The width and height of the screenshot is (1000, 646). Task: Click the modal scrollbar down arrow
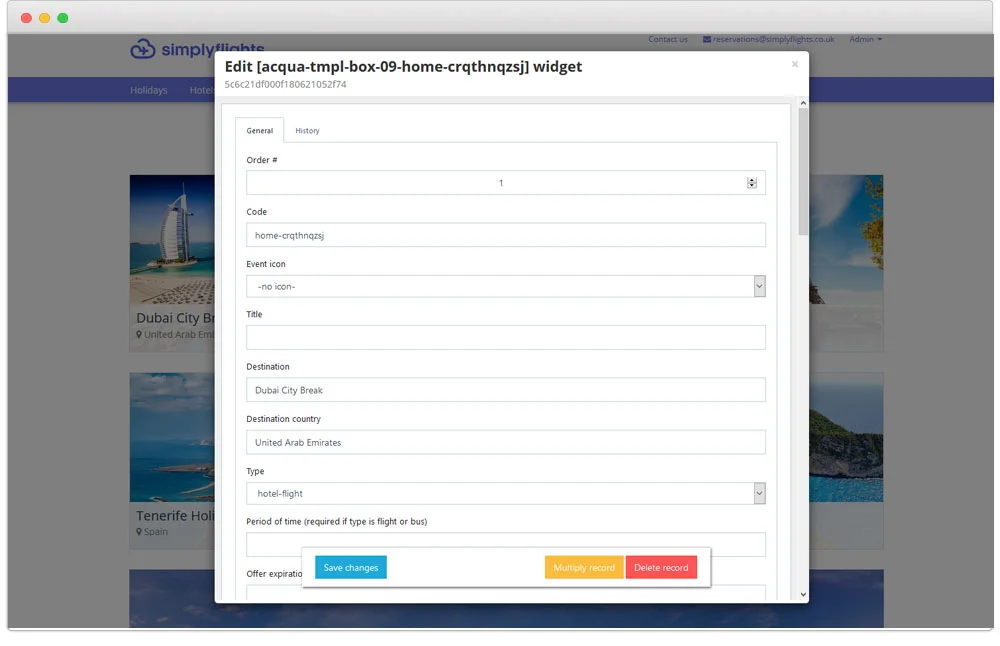click(803, 595)
